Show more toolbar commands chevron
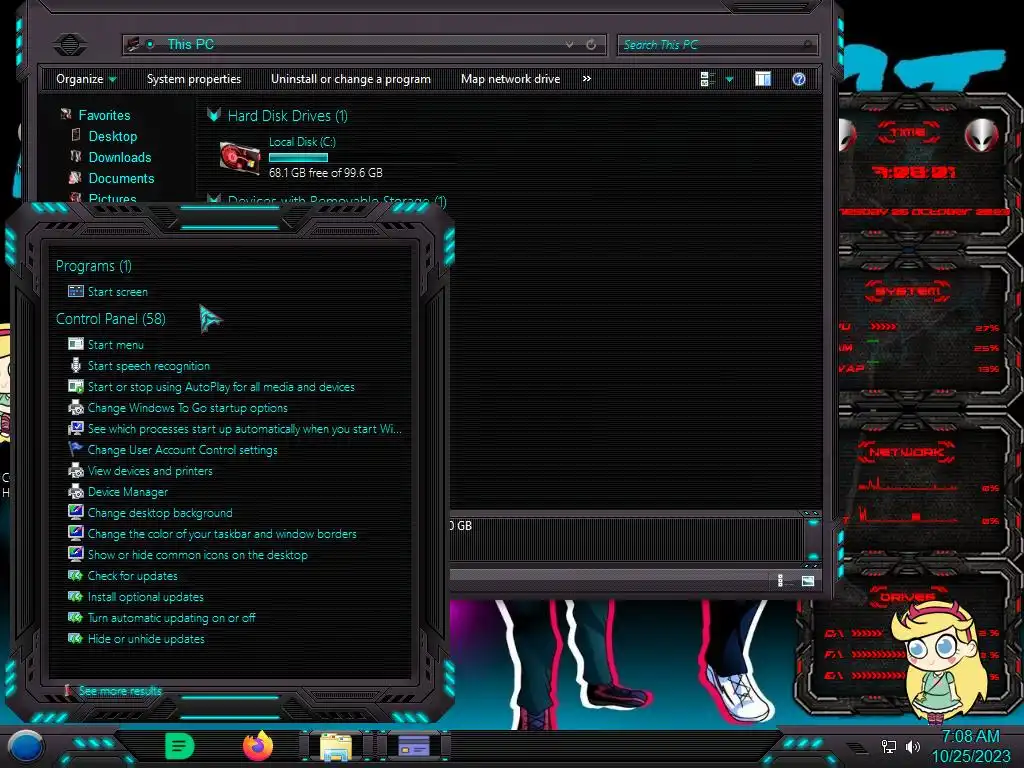The height and width of the screenshot is (768, 1024). coord(586,79)
